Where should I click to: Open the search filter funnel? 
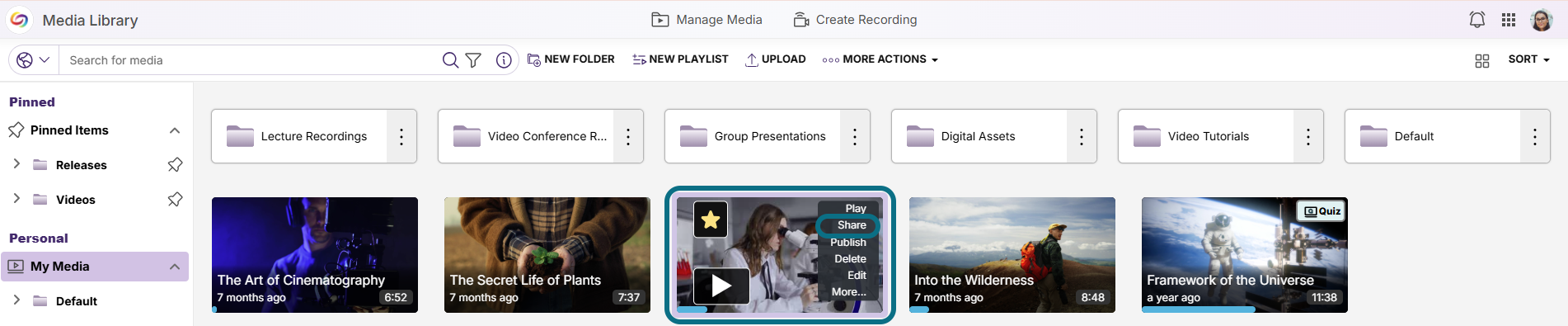click(473, 60)
